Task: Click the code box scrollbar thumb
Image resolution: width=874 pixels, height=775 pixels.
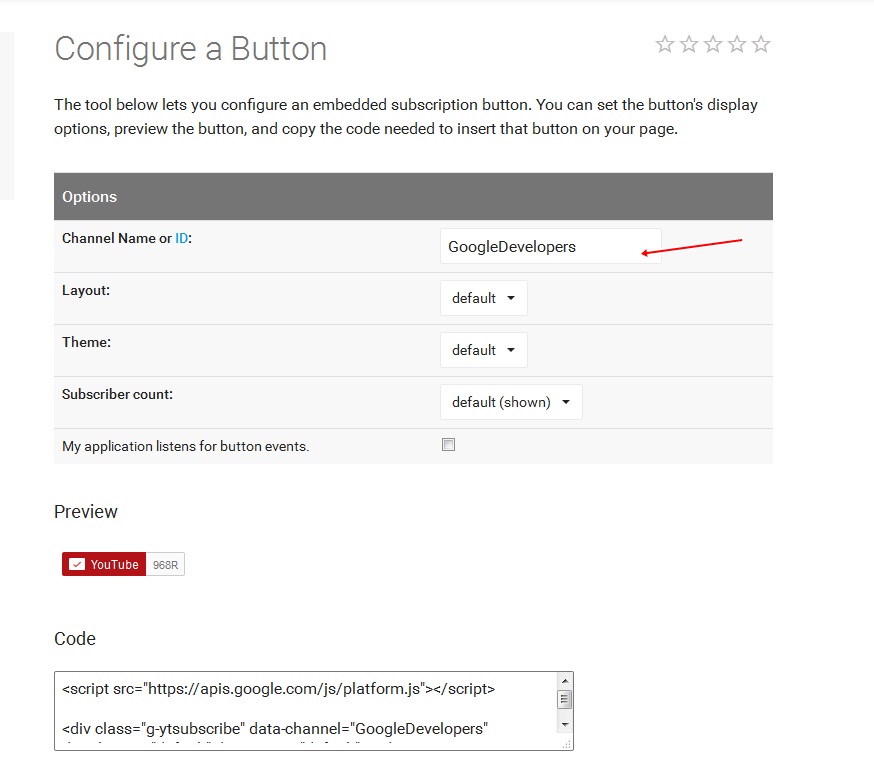Action: tap(564, 700)
